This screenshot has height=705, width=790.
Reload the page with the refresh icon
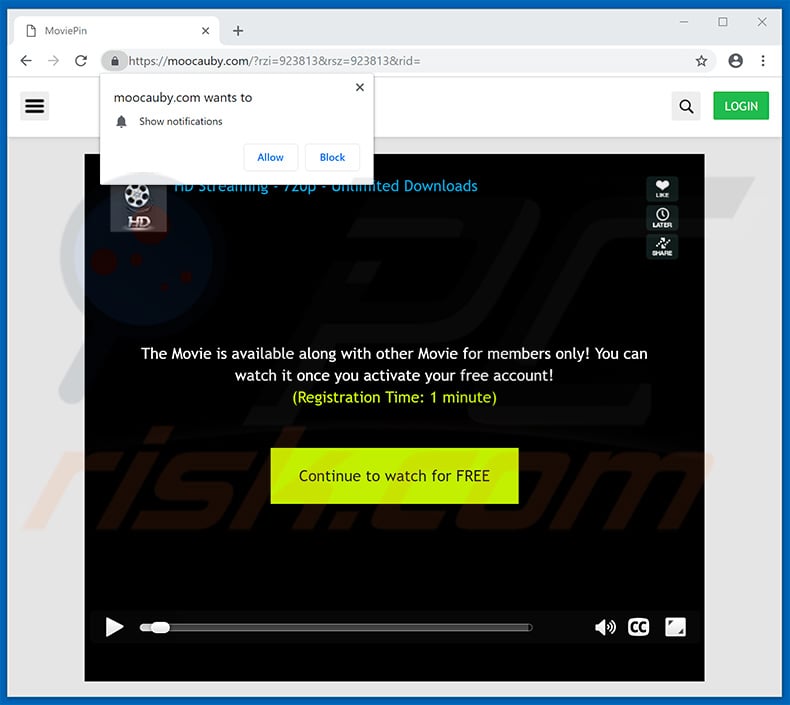click(81, 61)
